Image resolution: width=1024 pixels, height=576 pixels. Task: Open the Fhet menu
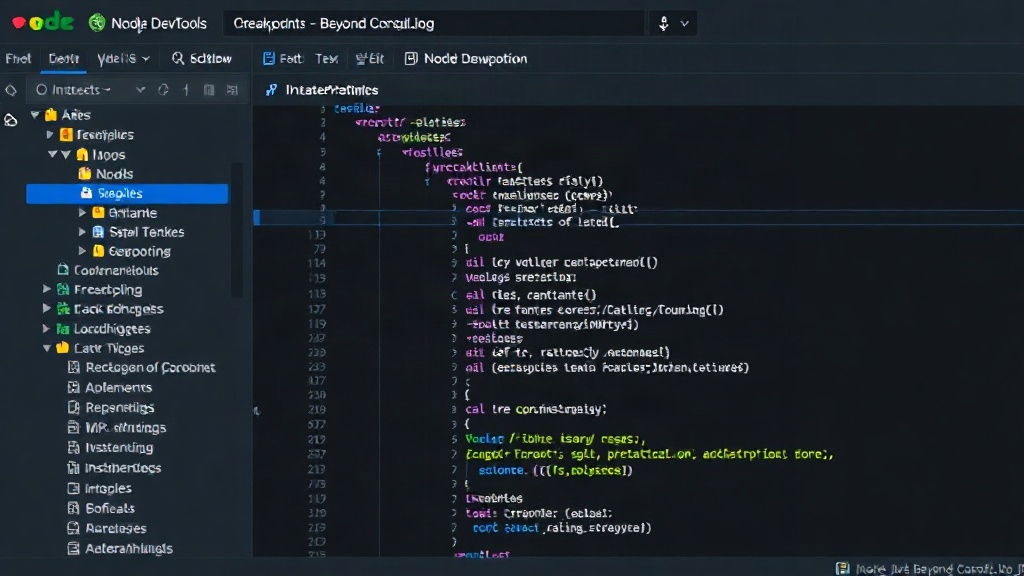[18, 59]
